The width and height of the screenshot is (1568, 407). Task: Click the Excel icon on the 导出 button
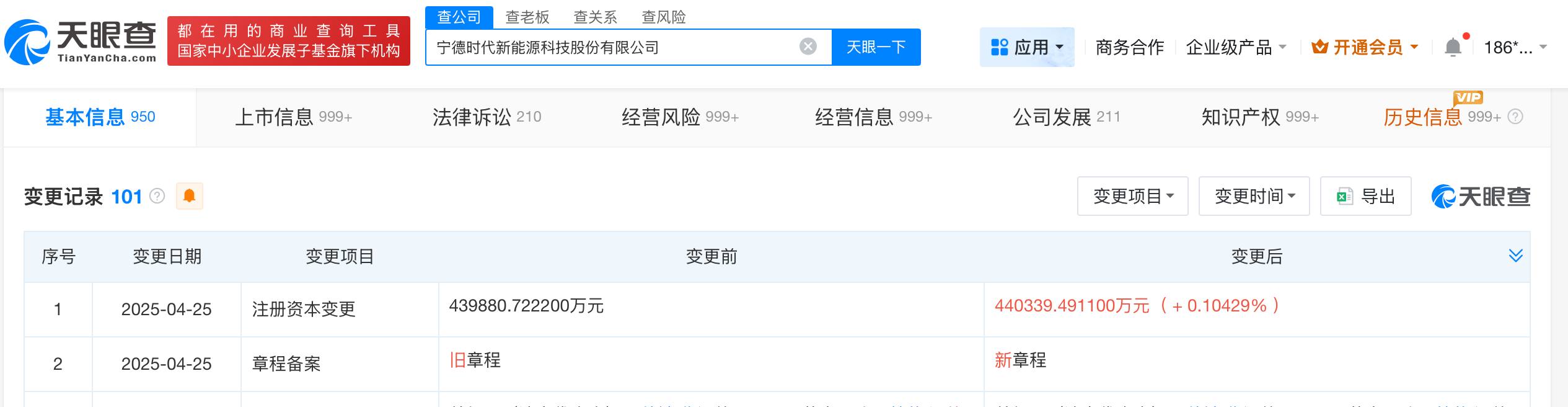point(1344,197)
